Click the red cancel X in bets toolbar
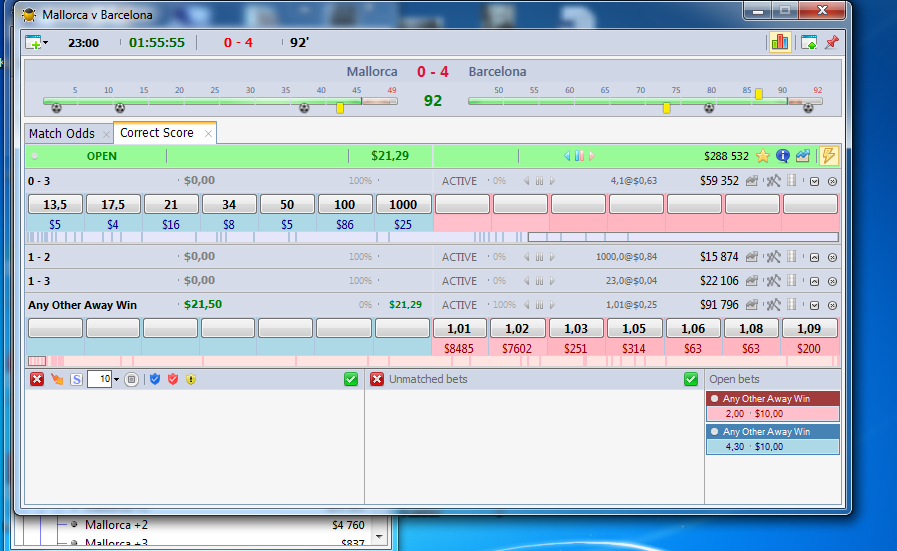This screenshot has width=897, height=551. pos(37,379)
